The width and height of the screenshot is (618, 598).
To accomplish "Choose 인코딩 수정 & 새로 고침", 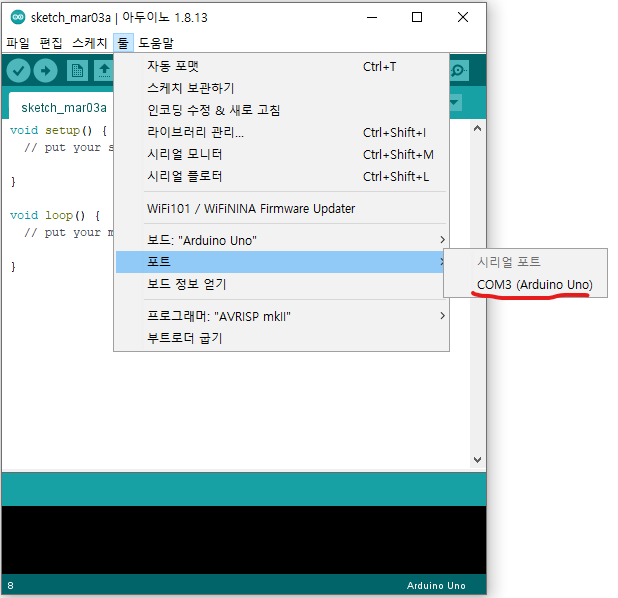I will click(281, 110).
